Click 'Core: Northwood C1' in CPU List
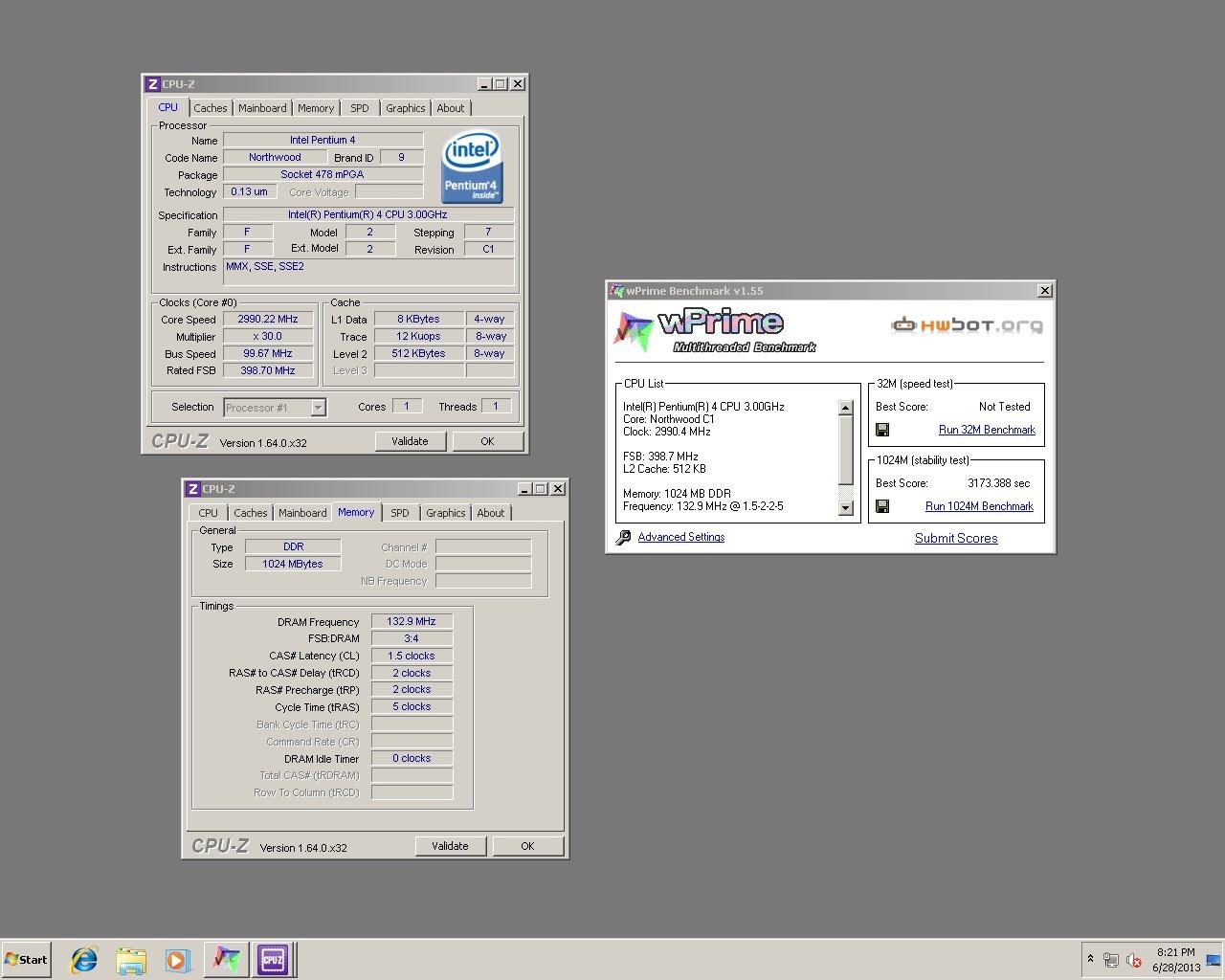The width and height of the screenshot is (1225, 980). [x=669, y=419]
